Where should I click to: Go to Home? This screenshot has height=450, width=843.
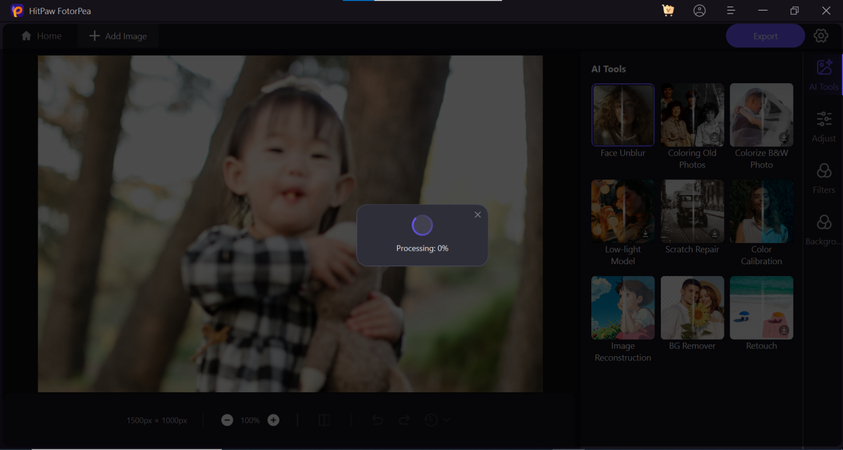click(x=41, y=36)
